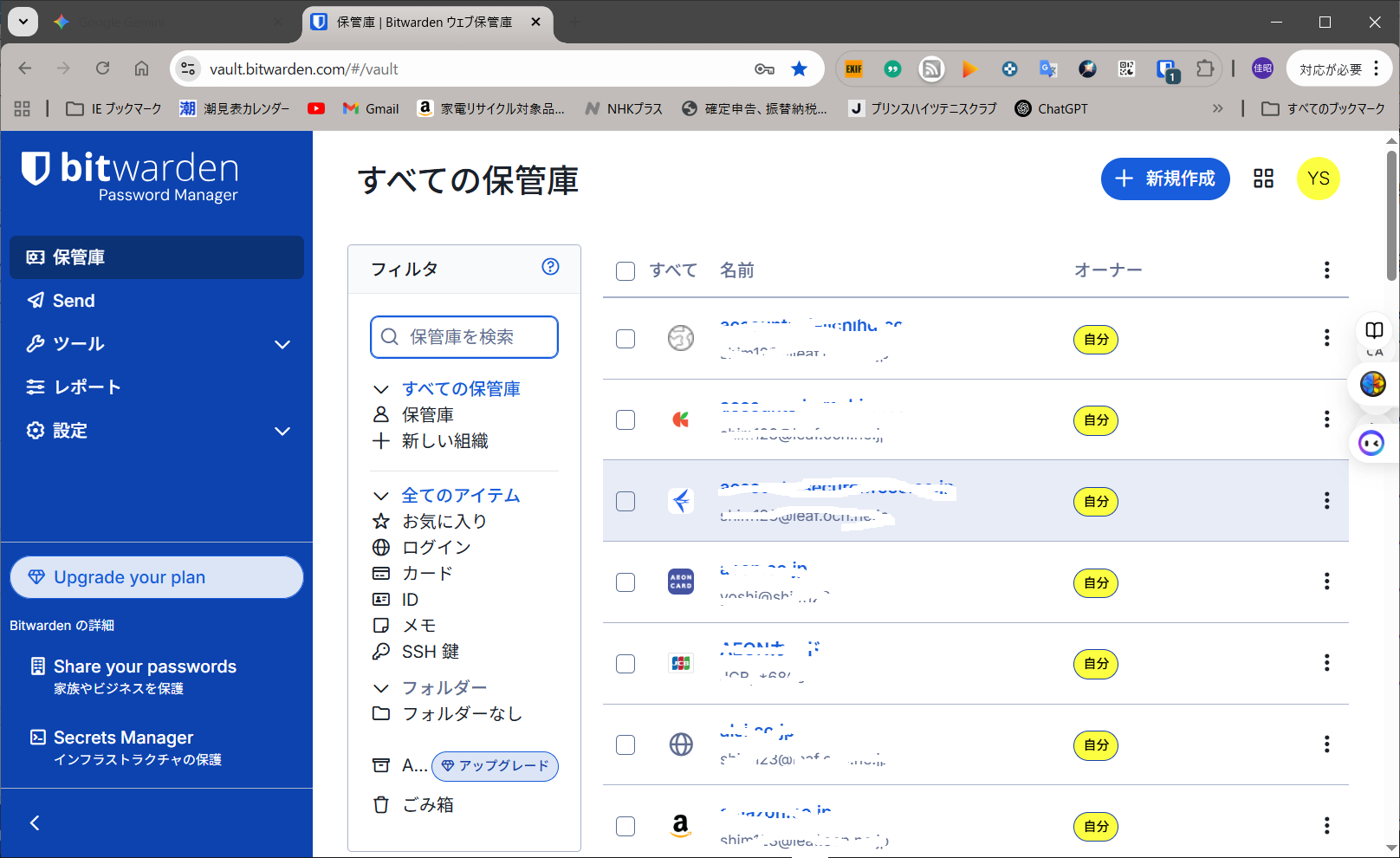This screenshot has height=858, width=1400.
Task: Open options menu for the Amazon entry
Action: click(1326, 826)
